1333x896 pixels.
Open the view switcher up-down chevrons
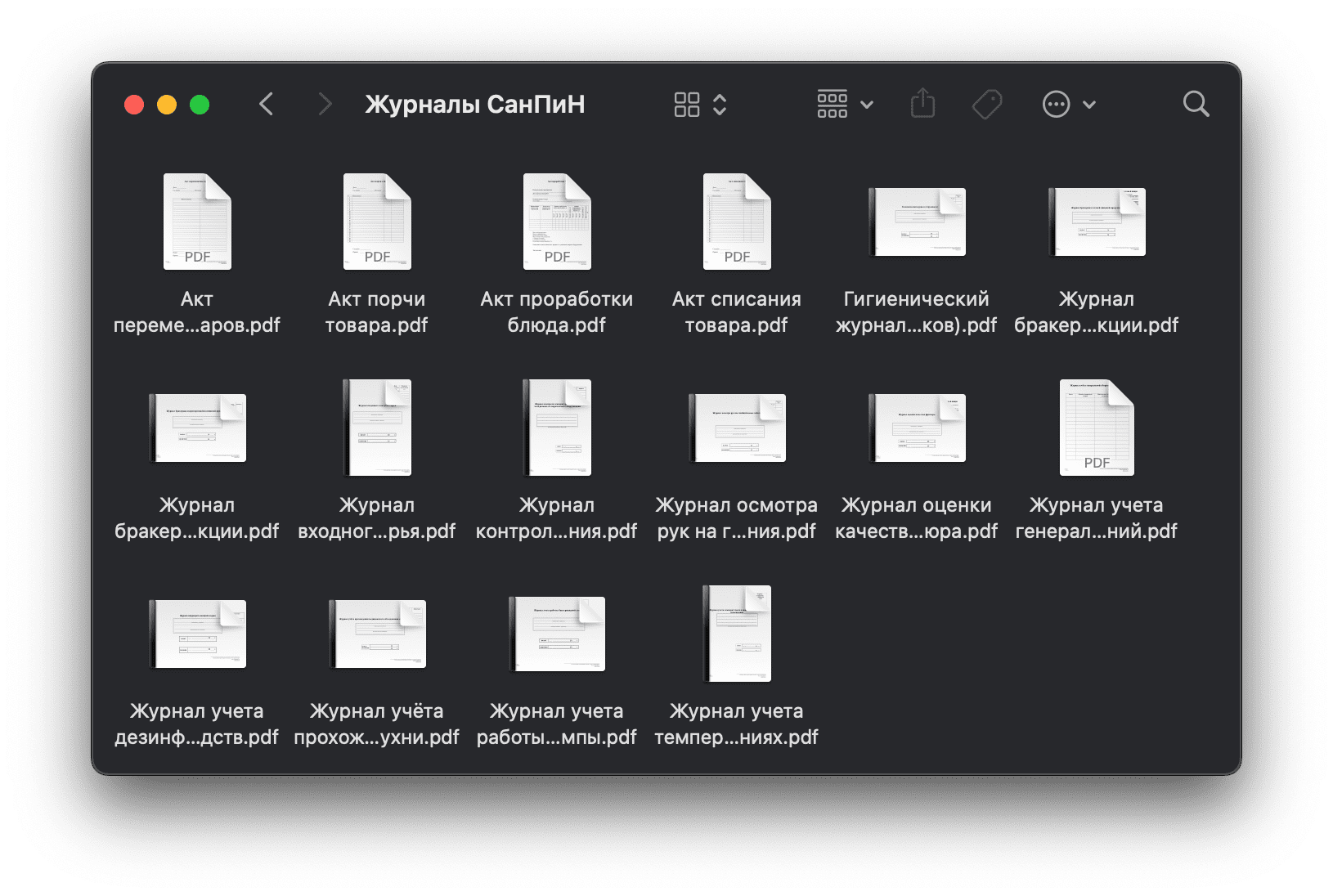pos(720,105)
